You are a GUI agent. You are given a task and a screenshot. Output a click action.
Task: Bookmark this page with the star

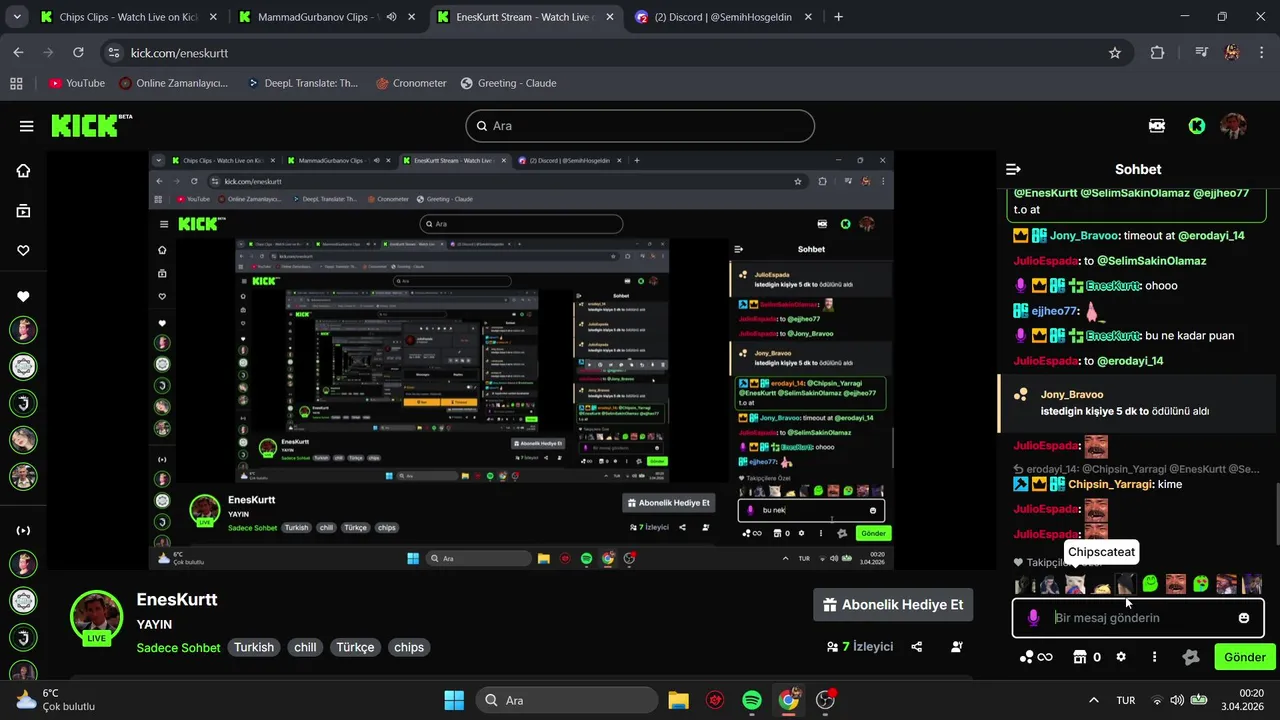pos(1115,53)
